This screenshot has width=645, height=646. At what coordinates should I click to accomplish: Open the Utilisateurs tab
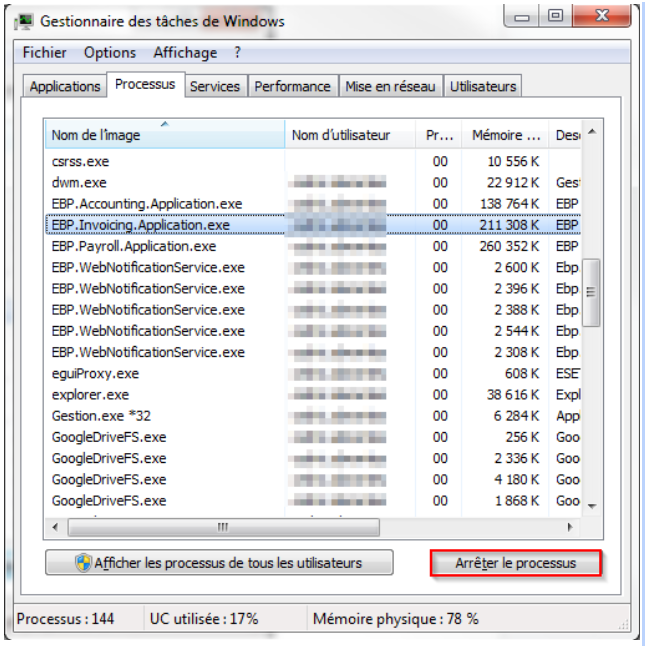(x=483, y=86)
